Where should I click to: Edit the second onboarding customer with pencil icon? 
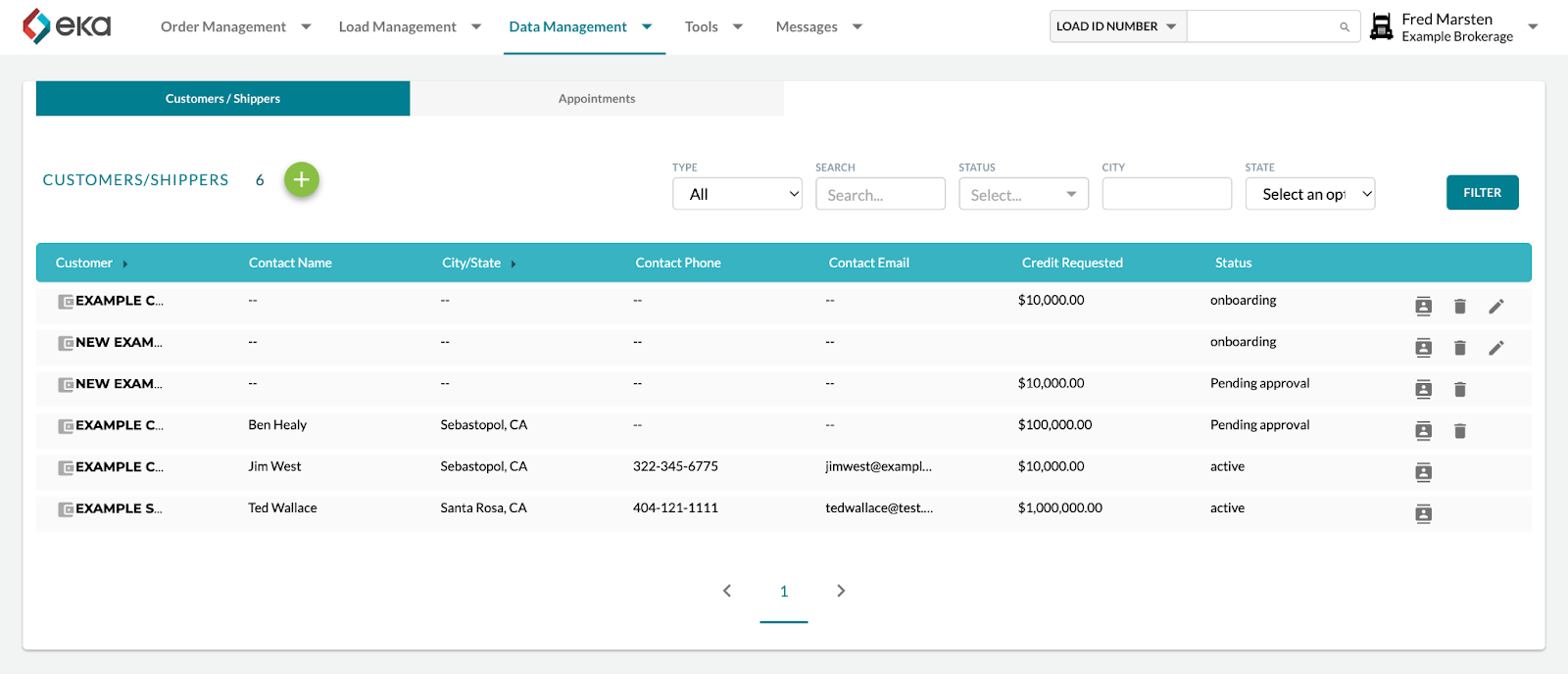(1495, 348)
